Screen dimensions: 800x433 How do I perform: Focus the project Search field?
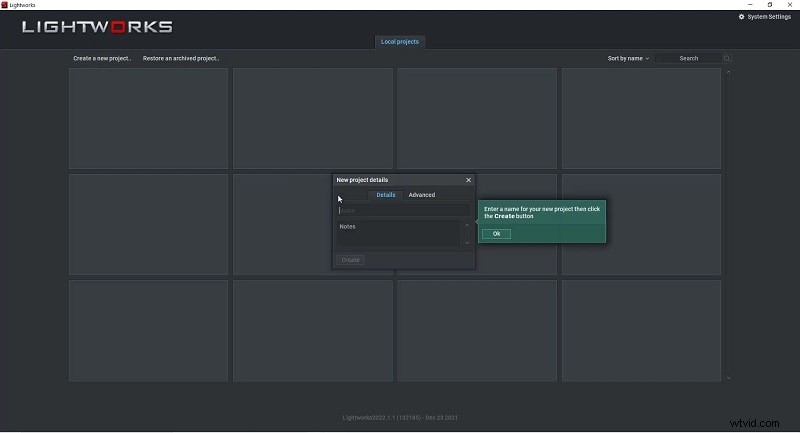pyautogui.click(x=688, y=58)
